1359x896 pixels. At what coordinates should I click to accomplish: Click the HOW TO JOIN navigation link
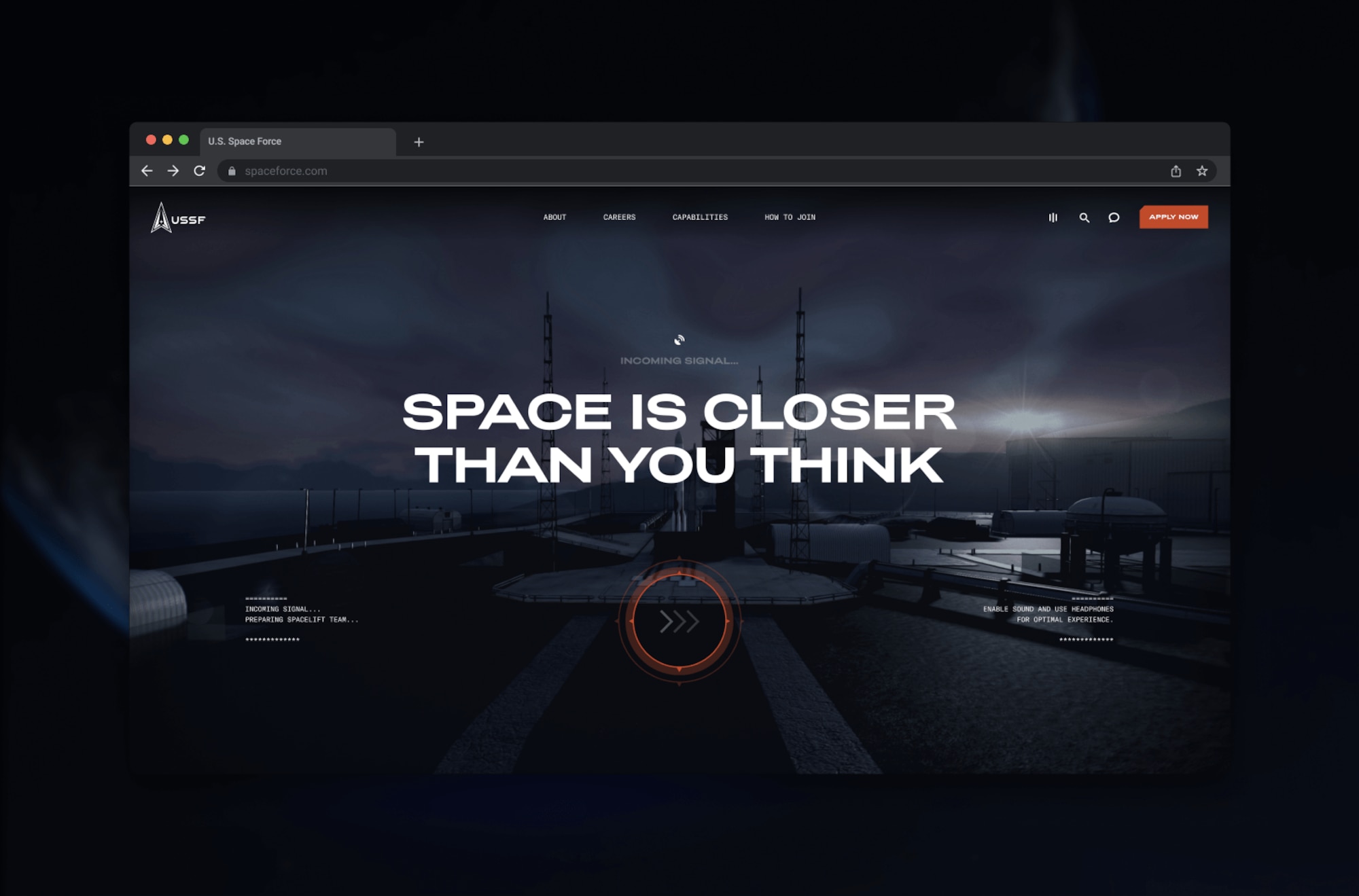click(x=789, y=217)
